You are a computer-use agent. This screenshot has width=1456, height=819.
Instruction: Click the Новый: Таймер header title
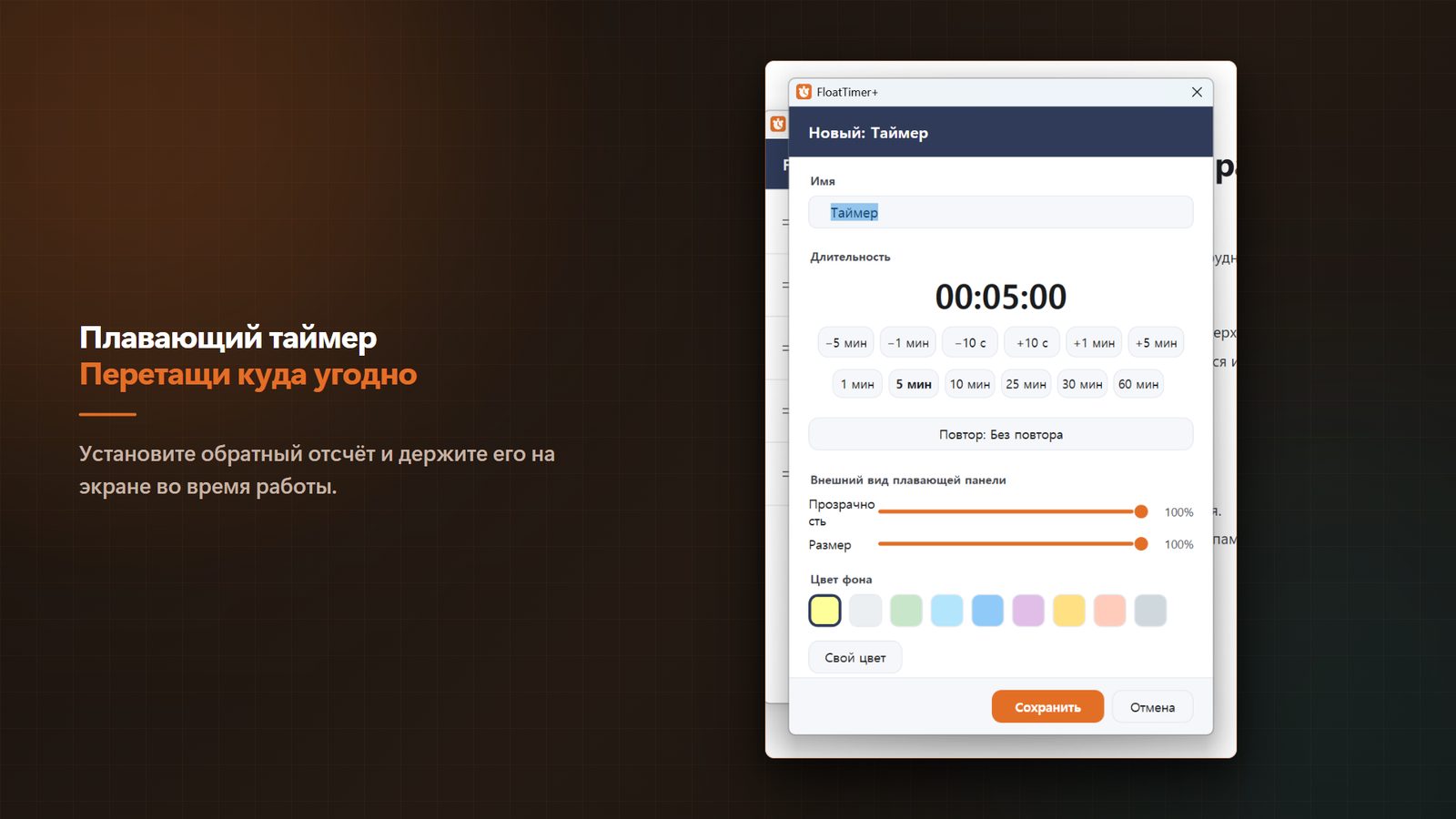click(868, 133)
